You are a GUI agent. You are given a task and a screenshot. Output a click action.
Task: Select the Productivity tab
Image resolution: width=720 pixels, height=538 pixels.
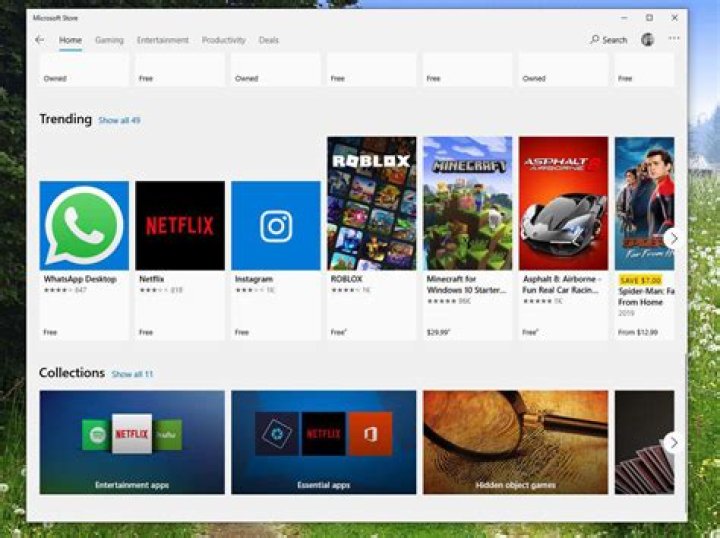pos(224,40)
